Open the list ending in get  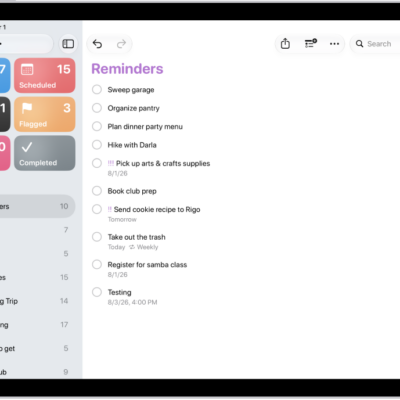37,348
